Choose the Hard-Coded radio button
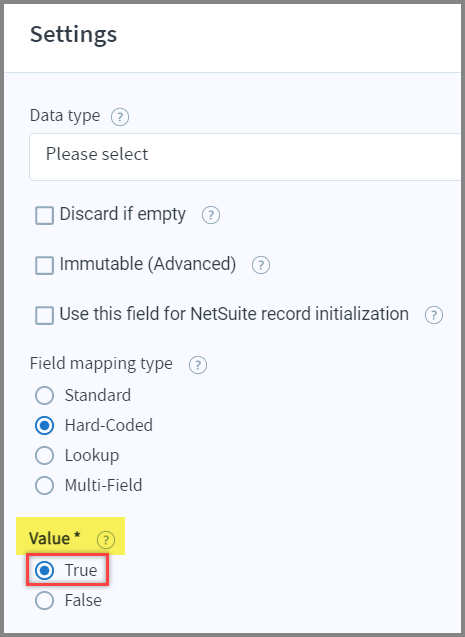Screen dimensions: 465x637 coord(44,425)
